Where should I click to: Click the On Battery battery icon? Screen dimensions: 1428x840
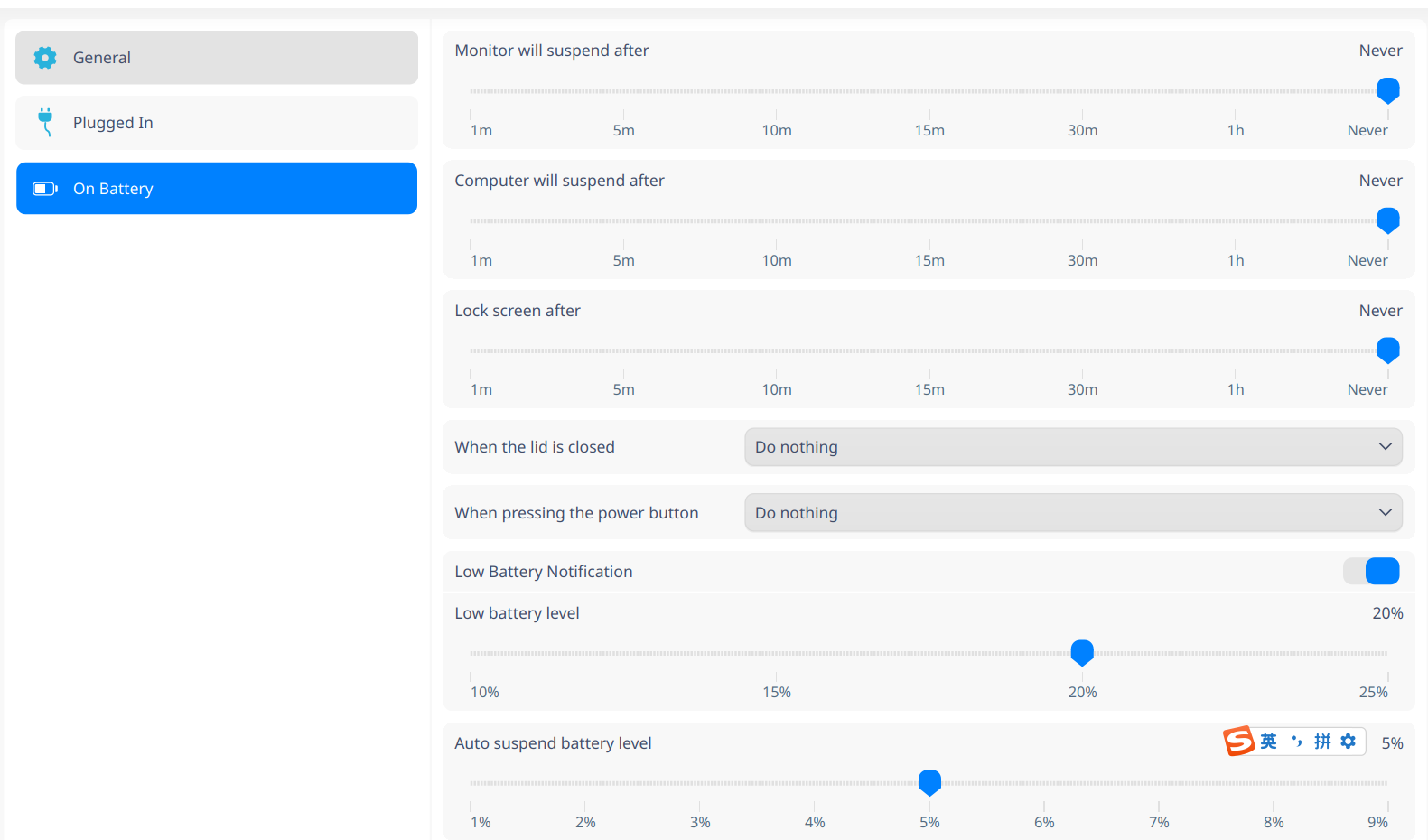pyautogui.click(x=45, y=189)
